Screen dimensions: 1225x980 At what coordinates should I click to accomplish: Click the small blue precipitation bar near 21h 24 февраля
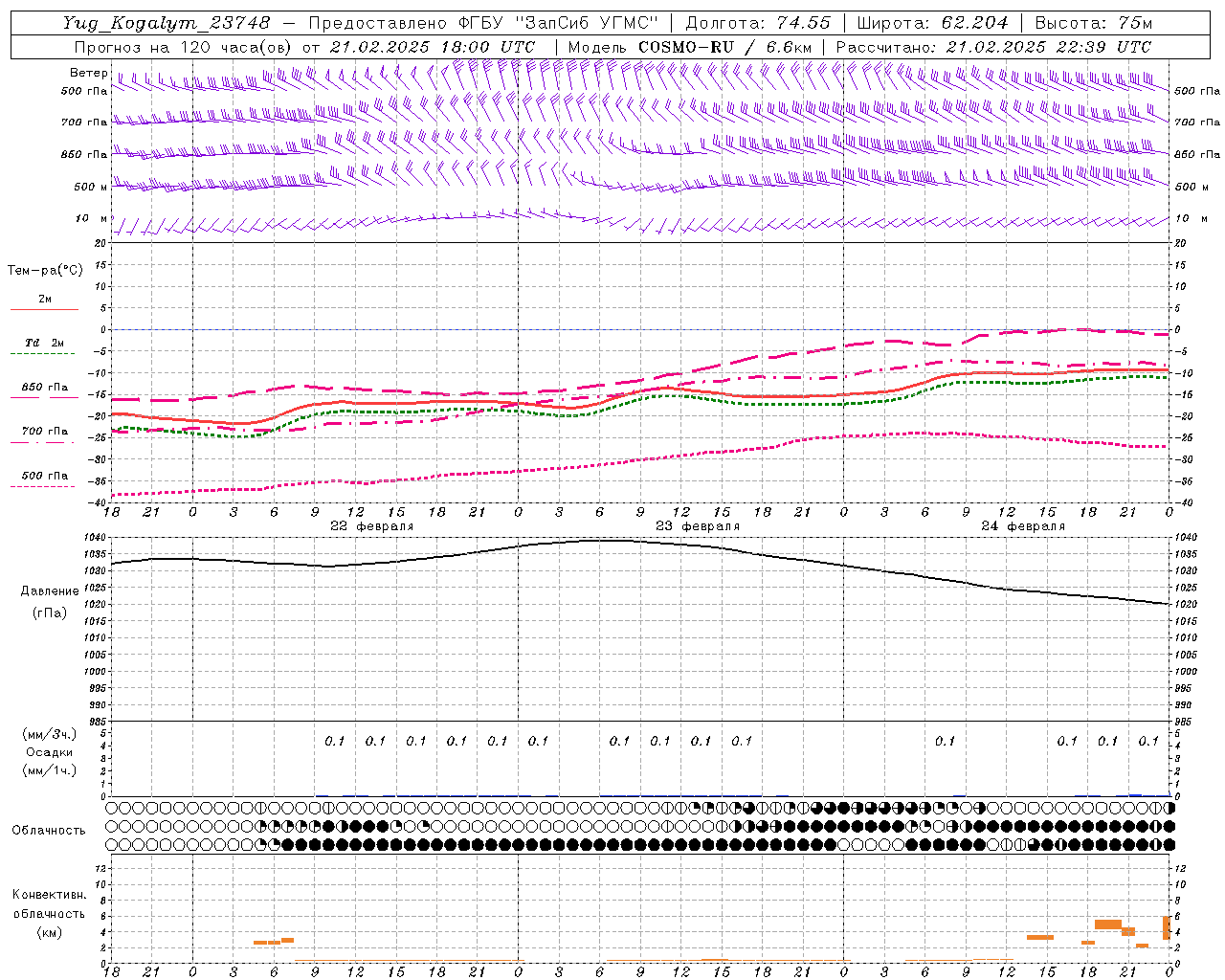pos(1135,794)
